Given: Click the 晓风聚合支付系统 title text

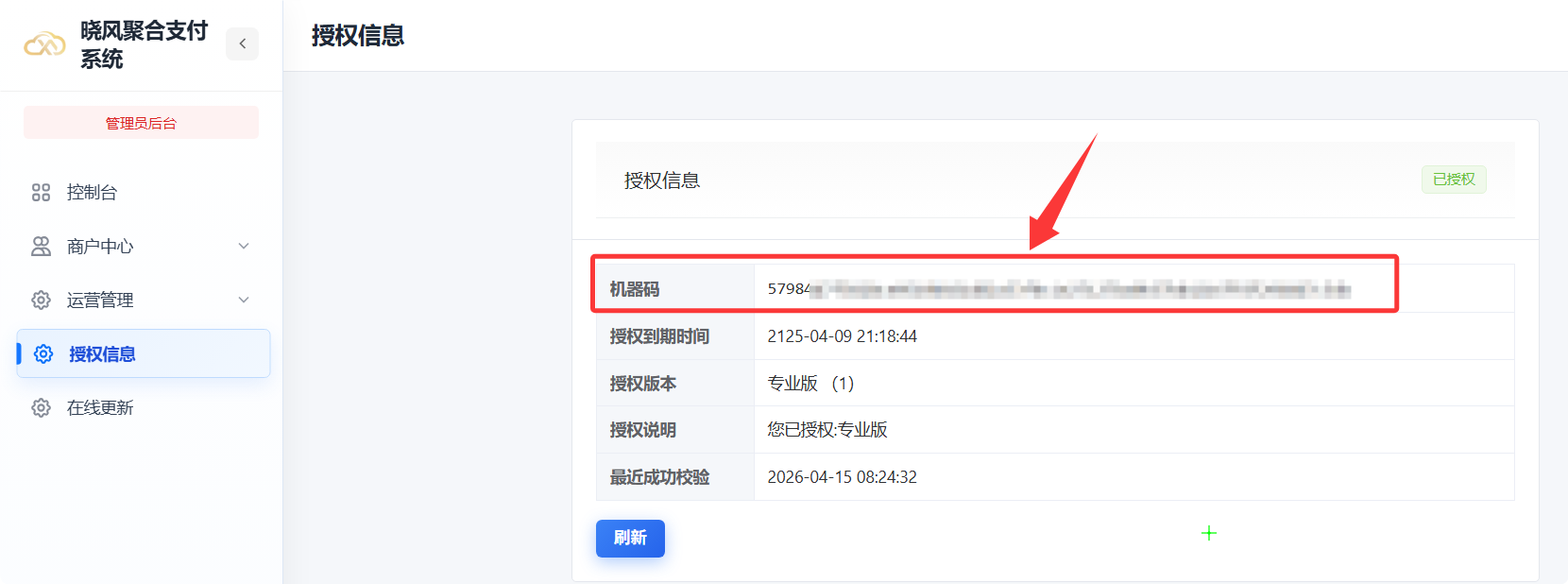Looking at the screenshot, I should pyautogui.click(x=143, y=44).
